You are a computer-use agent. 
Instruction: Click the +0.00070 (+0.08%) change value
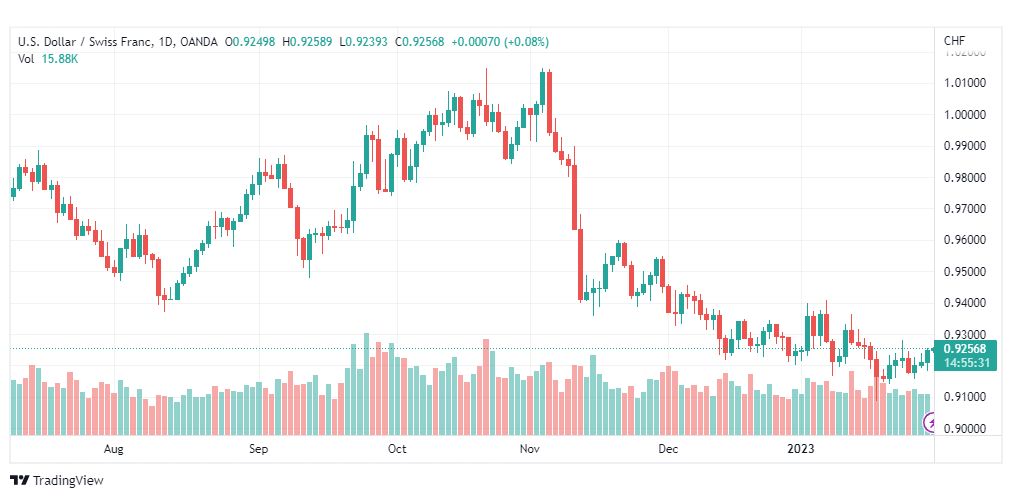click(x=500, y=42)
